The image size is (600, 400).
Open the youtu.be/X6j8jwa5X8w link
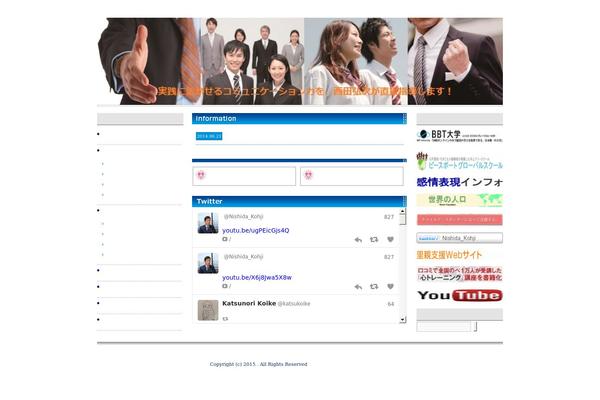coord(257,278)
